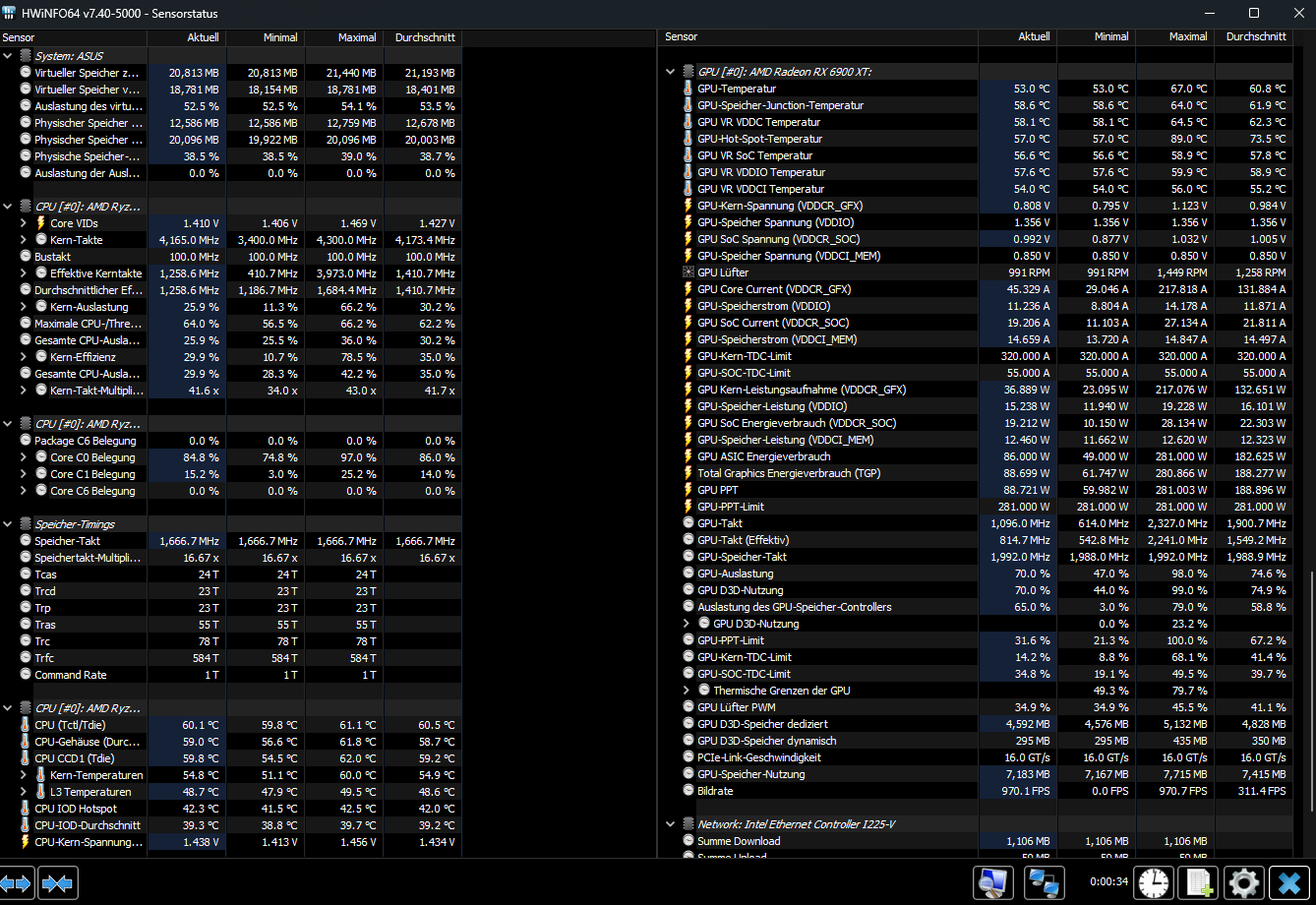Screen dimensions: 1316x905
Task: Expand the Core VIDs row
Action: [24, 223]
